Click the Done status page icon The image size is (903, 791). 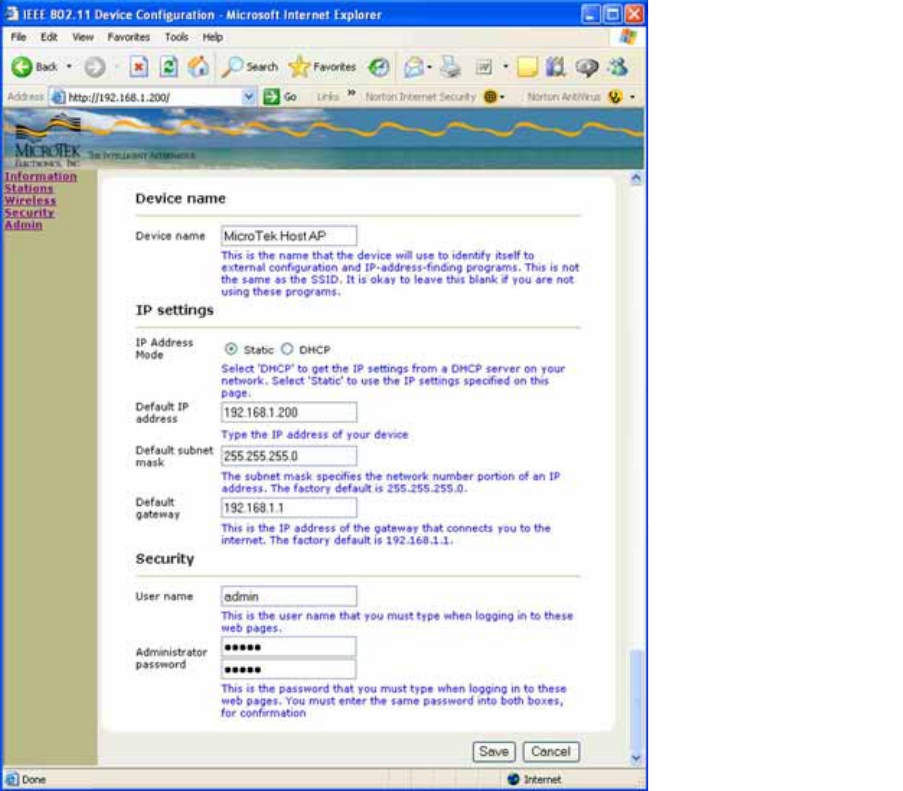pyautogui.click(x=12, y=779)
